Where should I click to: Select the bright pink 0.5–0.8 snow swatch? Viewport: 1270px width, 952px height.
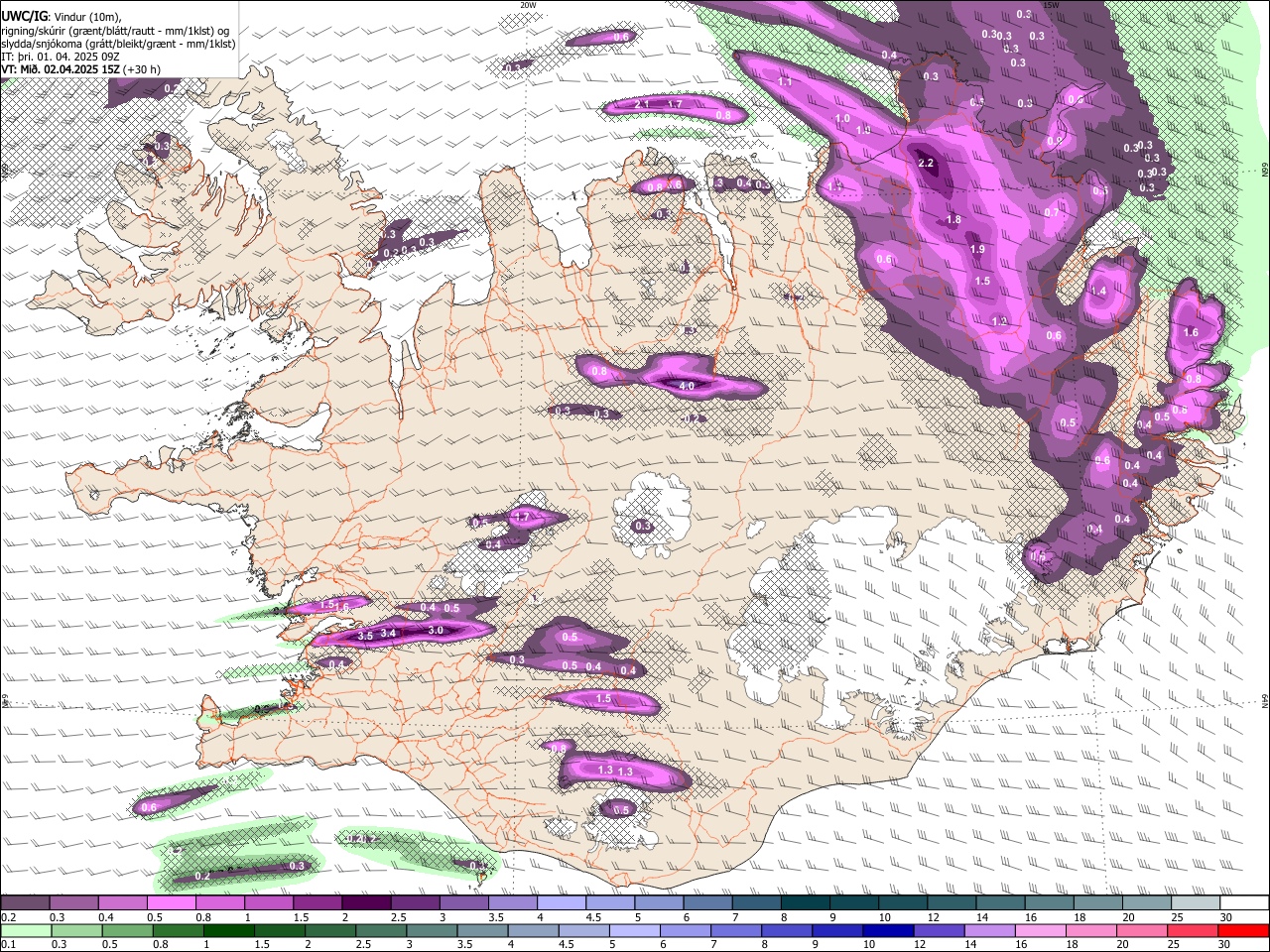point(171,903)
